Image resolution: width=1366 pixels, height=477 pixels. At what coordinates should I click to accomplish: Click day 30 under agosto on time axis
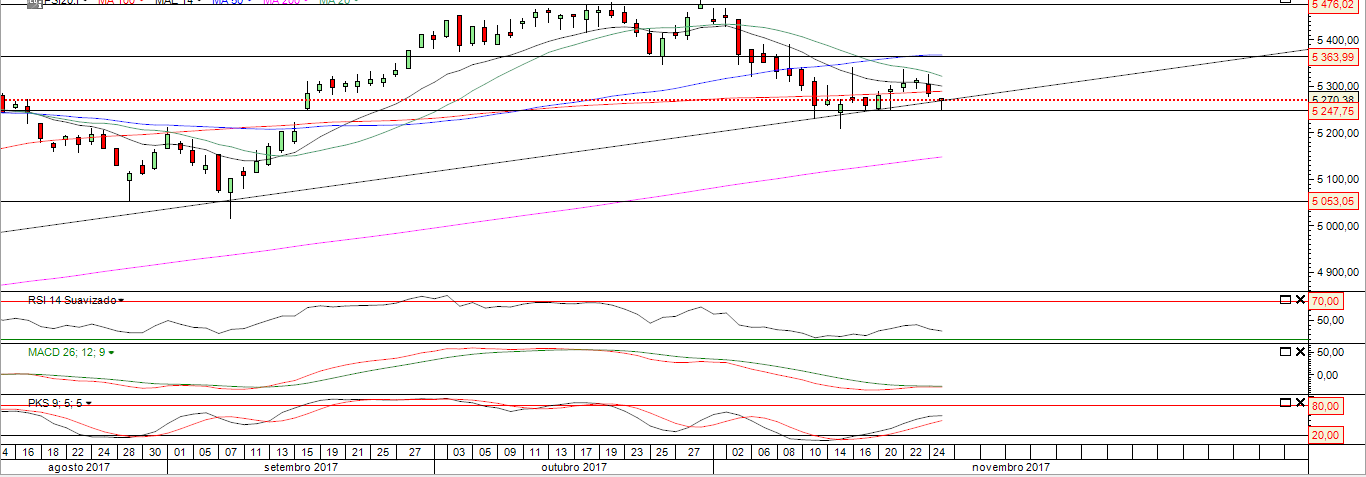tap(154, 451)
